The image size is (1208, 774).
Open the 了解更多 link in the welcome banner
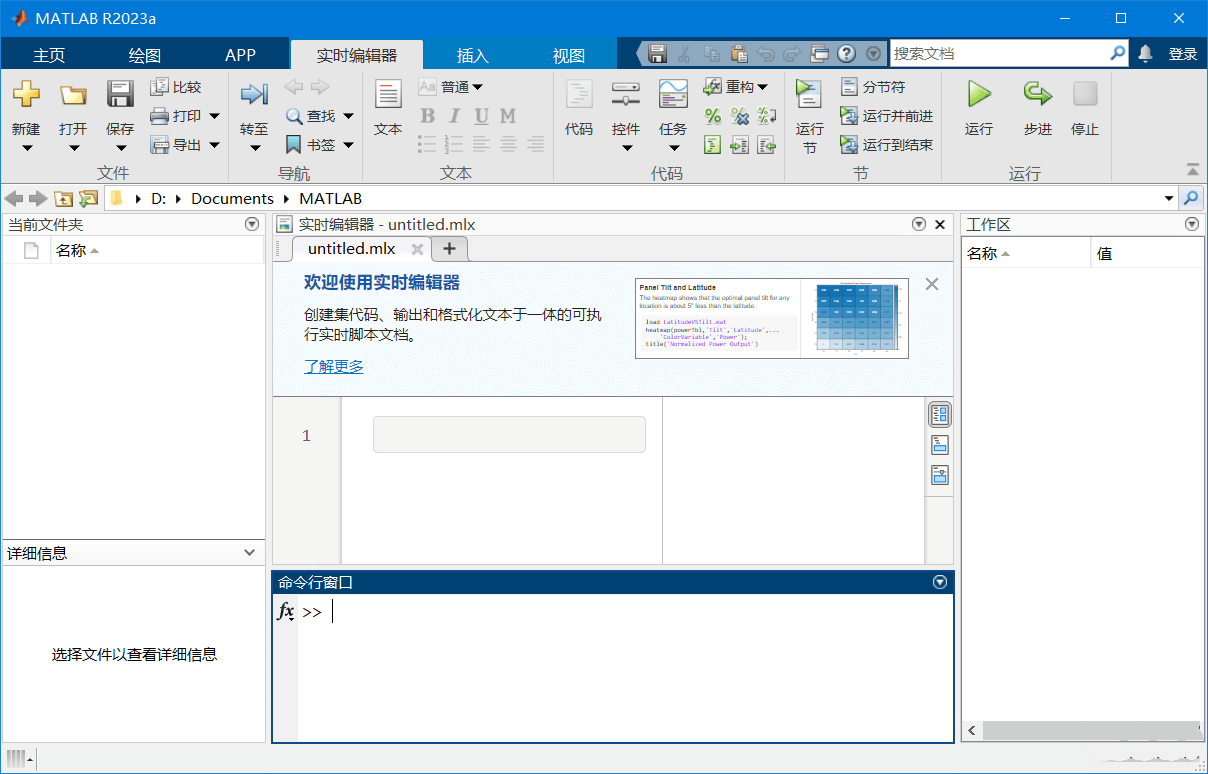click(x=335, y=366)
